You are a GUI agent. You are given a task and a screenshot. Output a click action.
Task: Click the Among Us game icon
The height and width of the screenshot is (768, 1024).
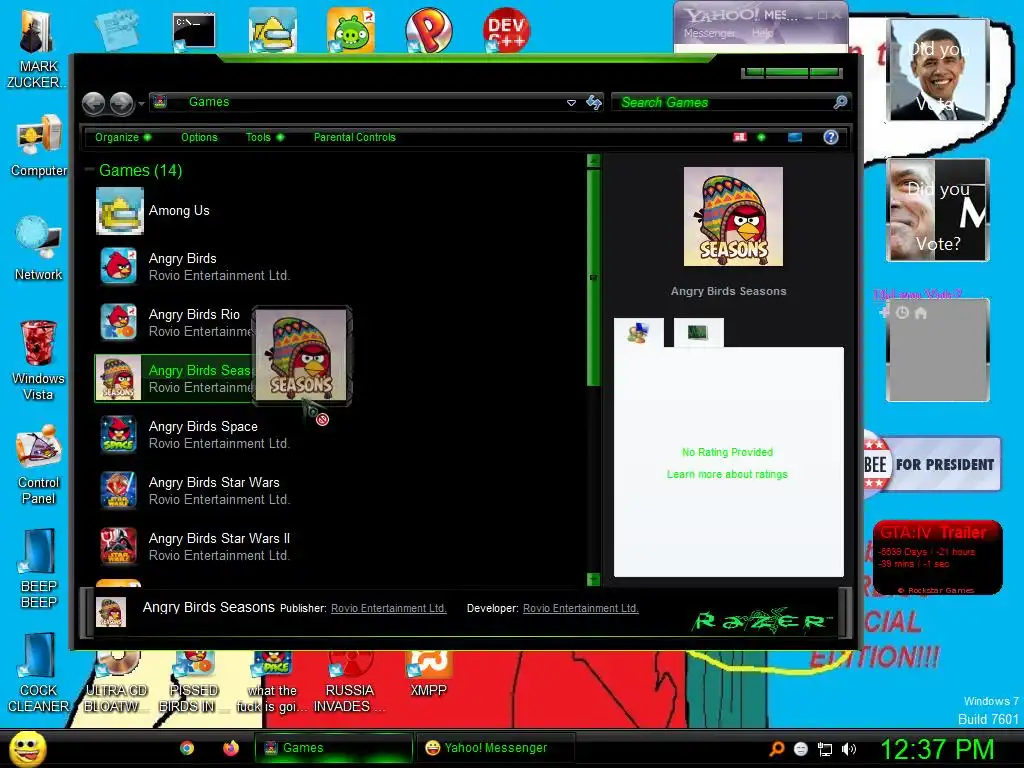[x=120, y=211]
